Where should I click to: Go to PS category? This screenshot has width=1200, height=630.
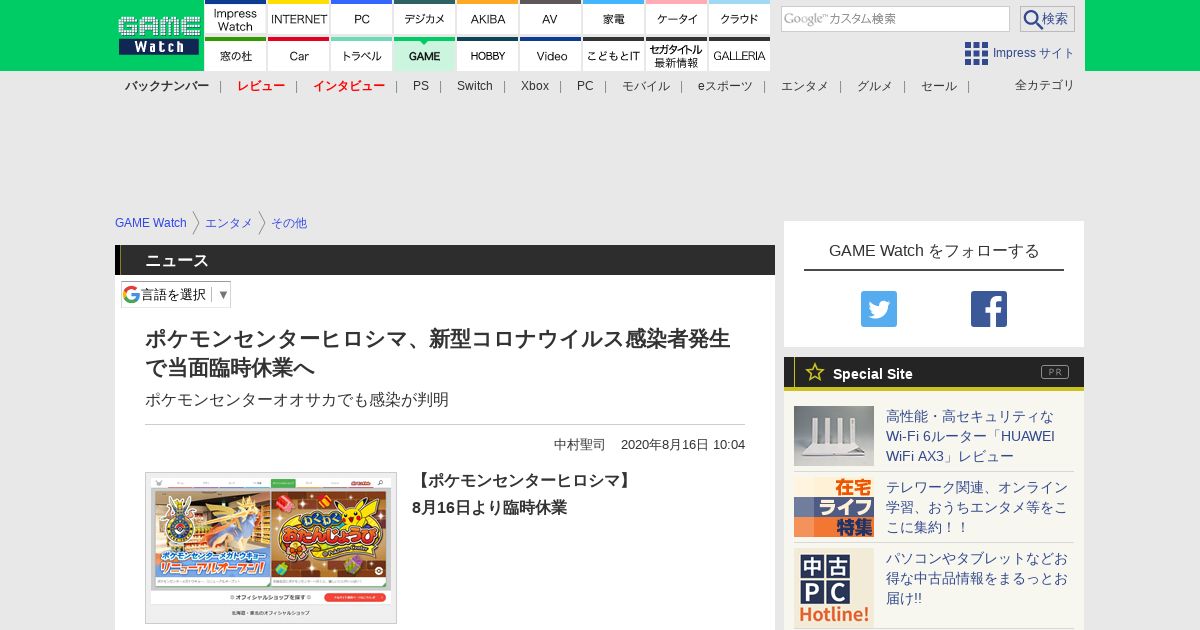(421, 86)
